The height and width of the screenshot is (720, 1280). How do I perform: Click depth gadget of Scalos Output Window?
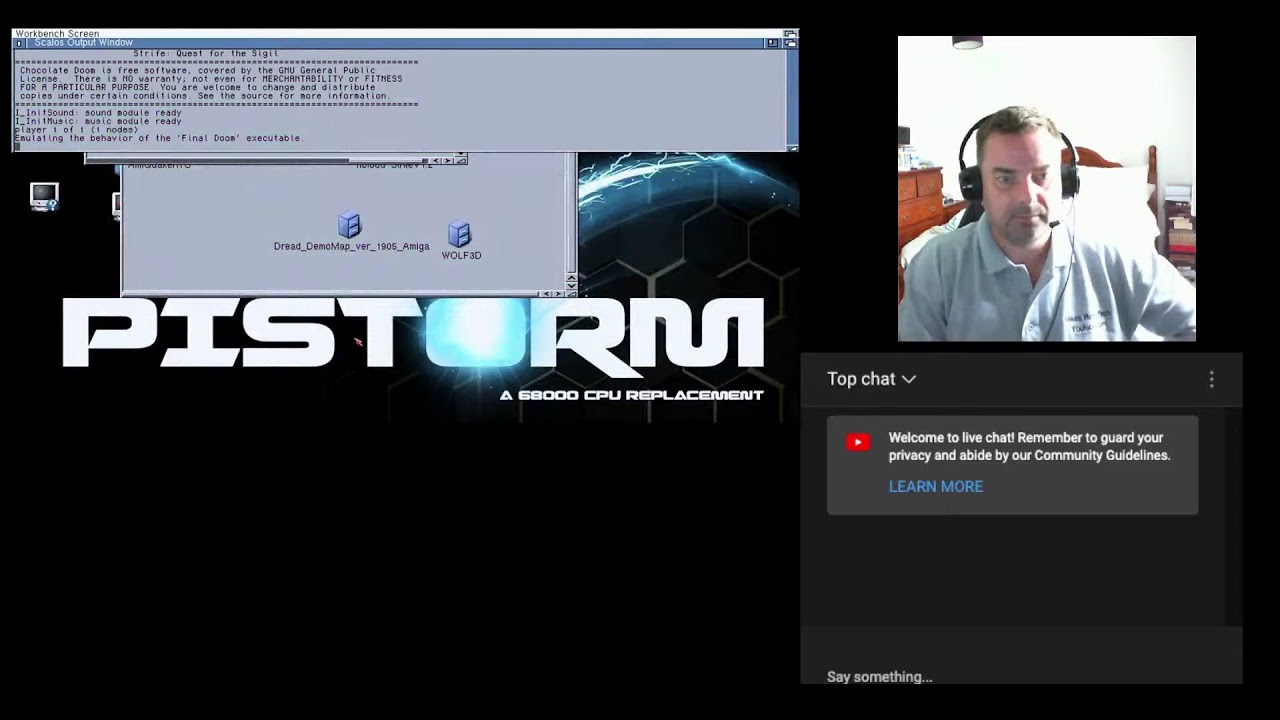790,43
